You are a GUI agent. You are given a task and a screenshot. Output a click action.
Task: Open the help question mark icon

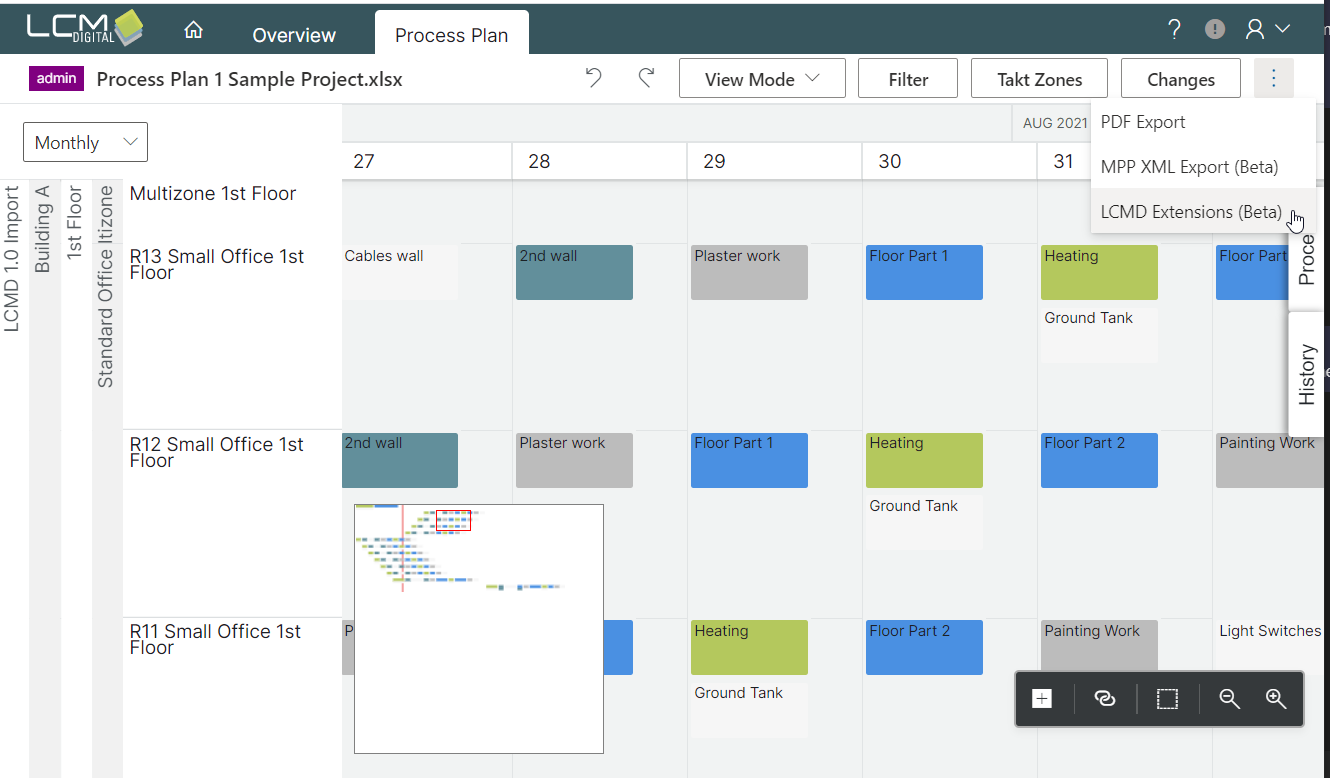point(1175,30)
